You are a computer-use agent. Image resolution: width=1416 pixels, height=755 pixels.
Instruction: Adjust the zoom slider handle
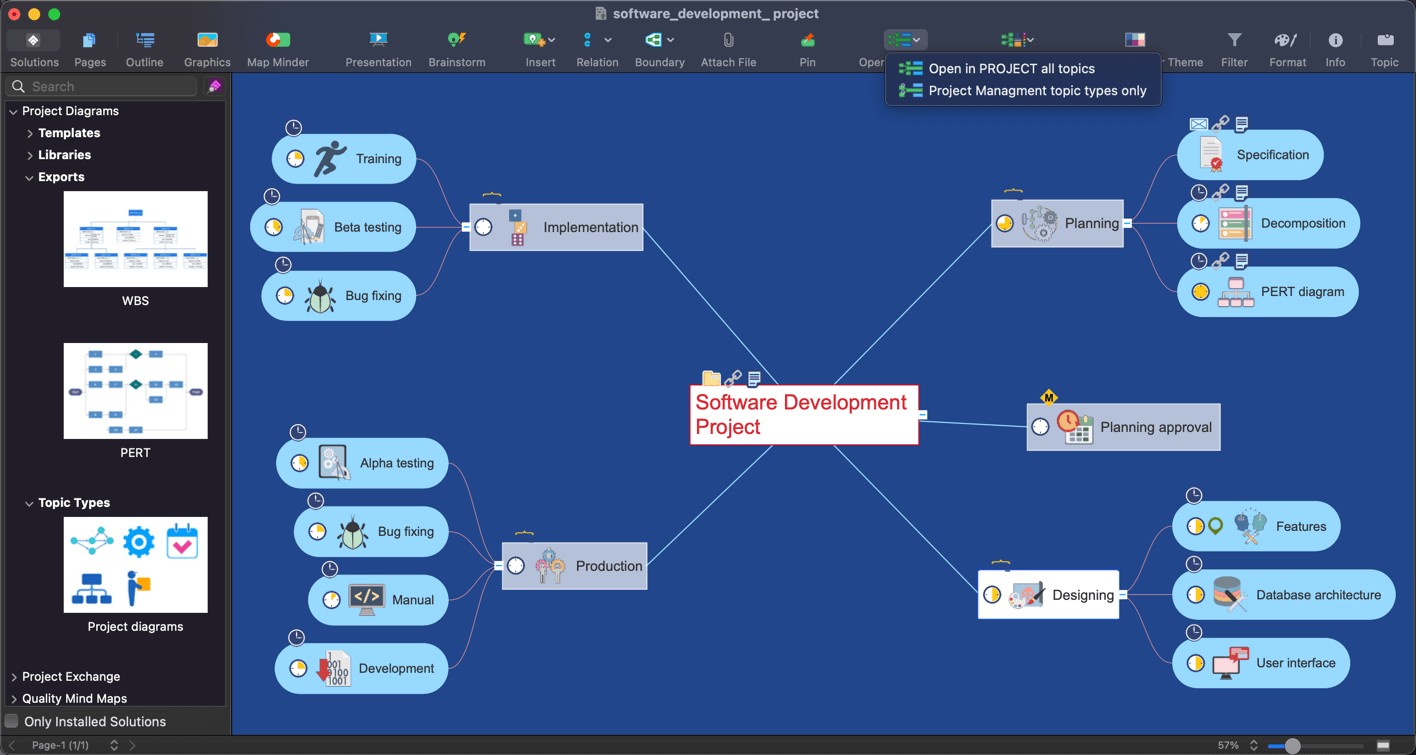coord(1292,746)
